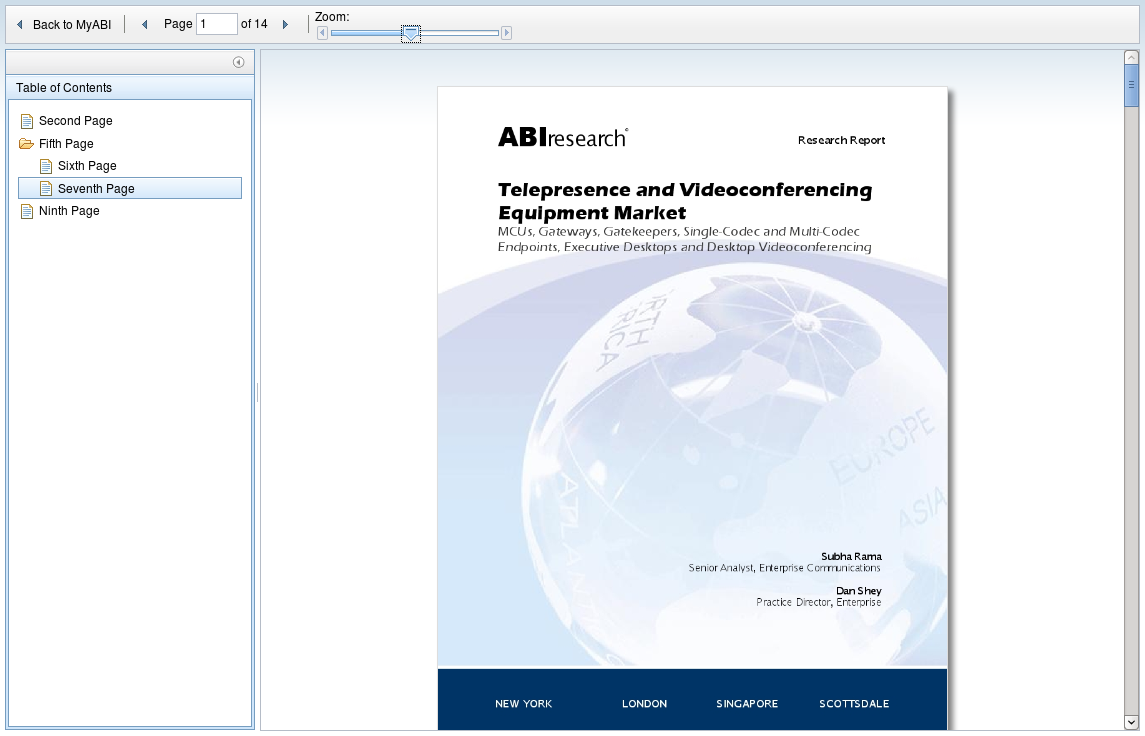
Task: Click the 'Zoom:' label
Action: (x=332, y=17)
